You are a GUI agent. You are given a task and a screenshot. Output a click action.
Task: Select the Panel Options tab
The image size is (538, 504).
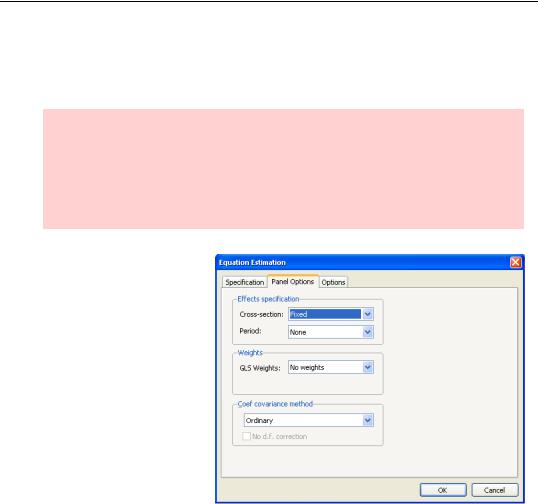coord(293,281)
